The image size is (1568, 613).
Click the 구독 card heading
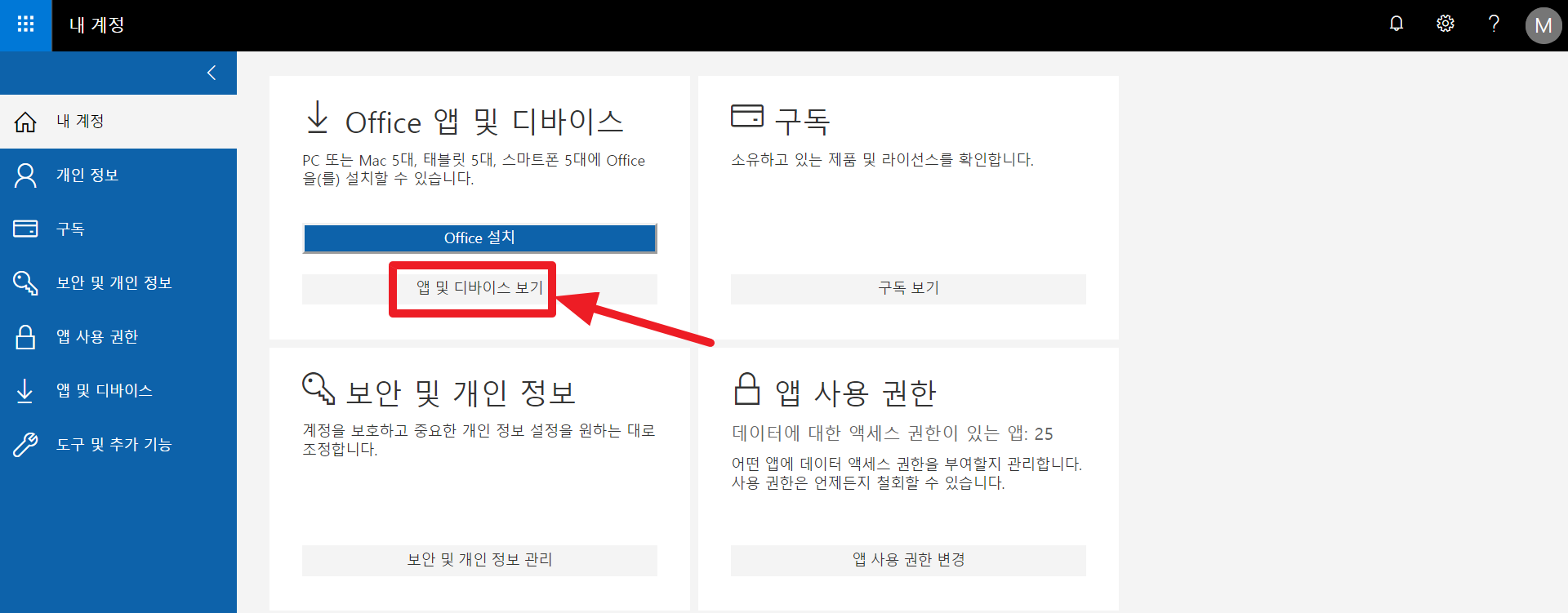coord(802,122)
